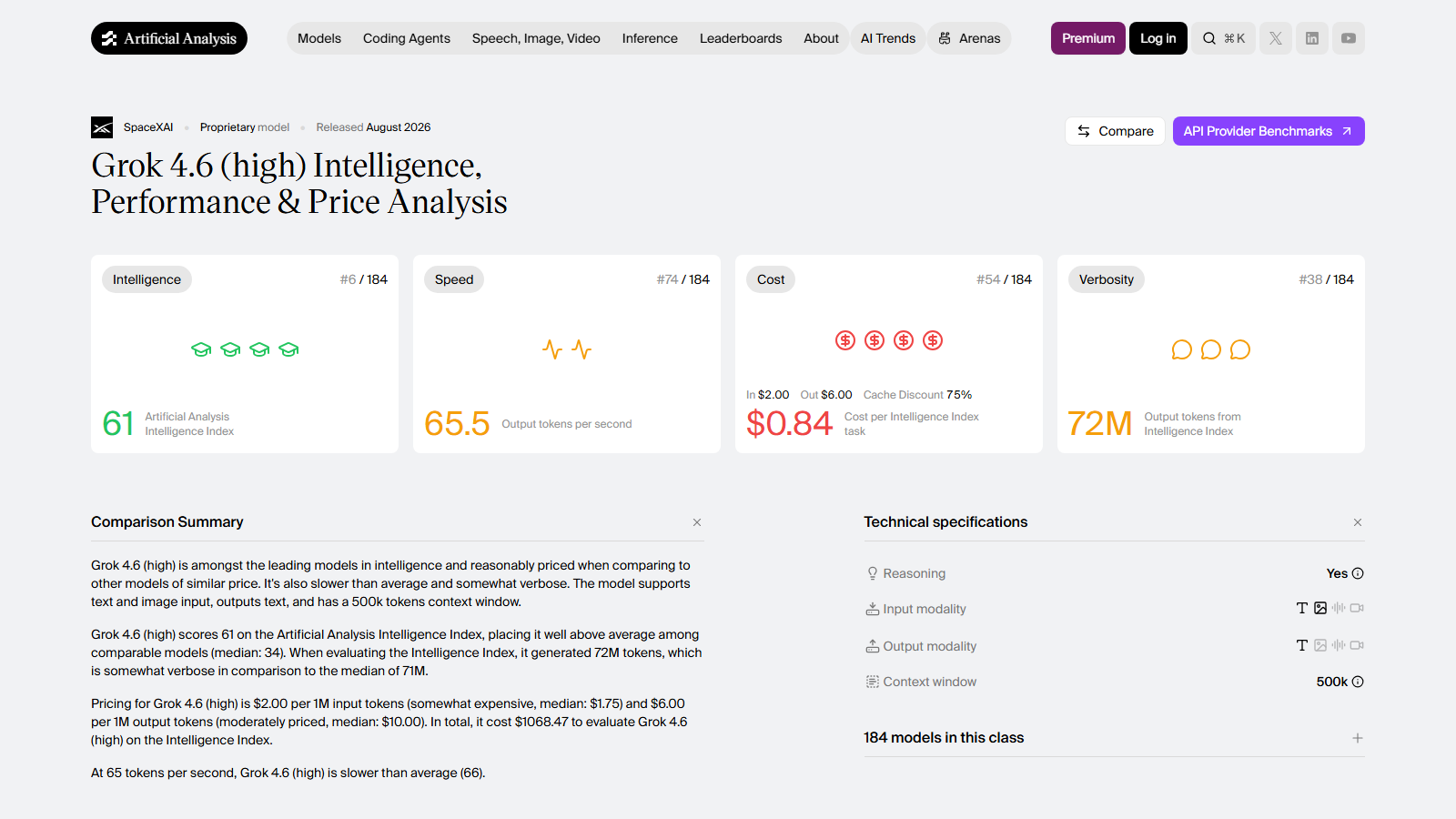Click the Compare button
1456x819 pixels.
click(1116, 131)
